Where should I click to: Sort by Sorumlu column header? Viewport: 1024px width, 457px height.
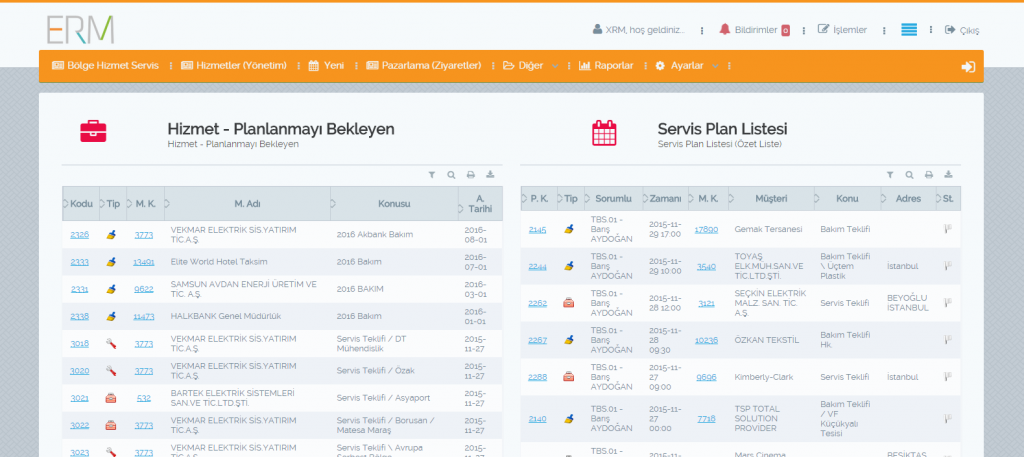(613, 198)
